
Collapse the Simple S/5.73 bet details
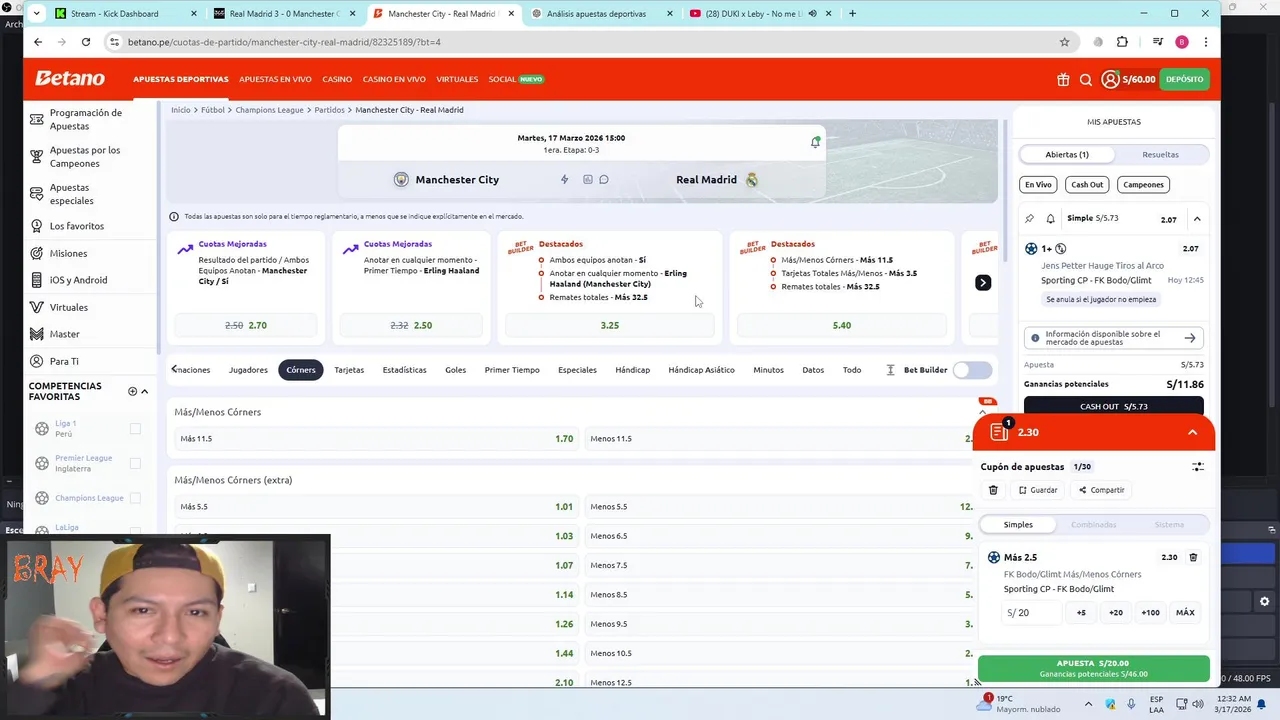pyautogui.click(x=1197, y=219)
